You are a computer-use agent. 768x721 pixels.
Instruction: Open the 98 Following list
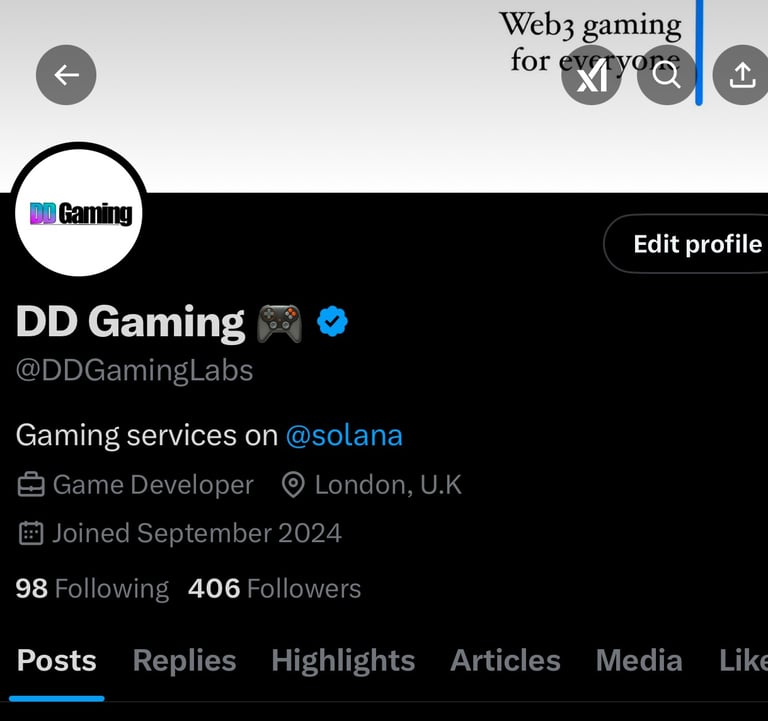point(92,588)
